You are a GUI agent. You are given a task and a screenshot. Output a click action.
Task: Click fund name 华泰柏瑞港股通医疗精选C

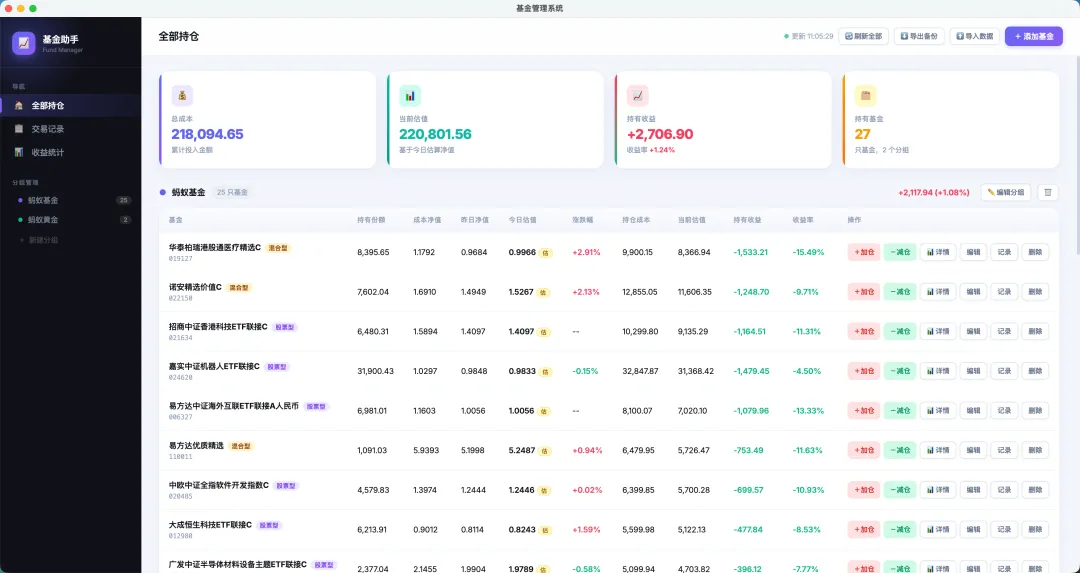tap(215, 247)
